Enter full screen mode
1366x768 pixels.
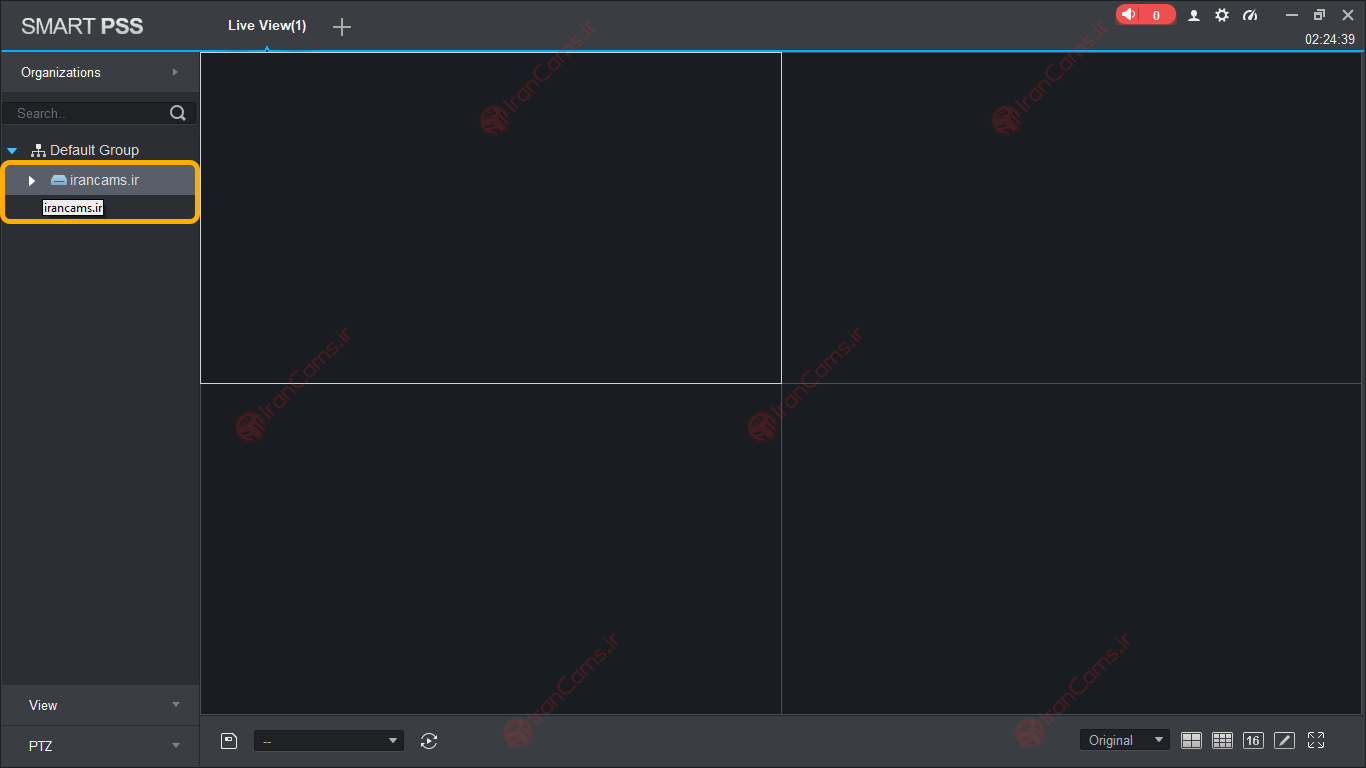tap(1316, 740)
